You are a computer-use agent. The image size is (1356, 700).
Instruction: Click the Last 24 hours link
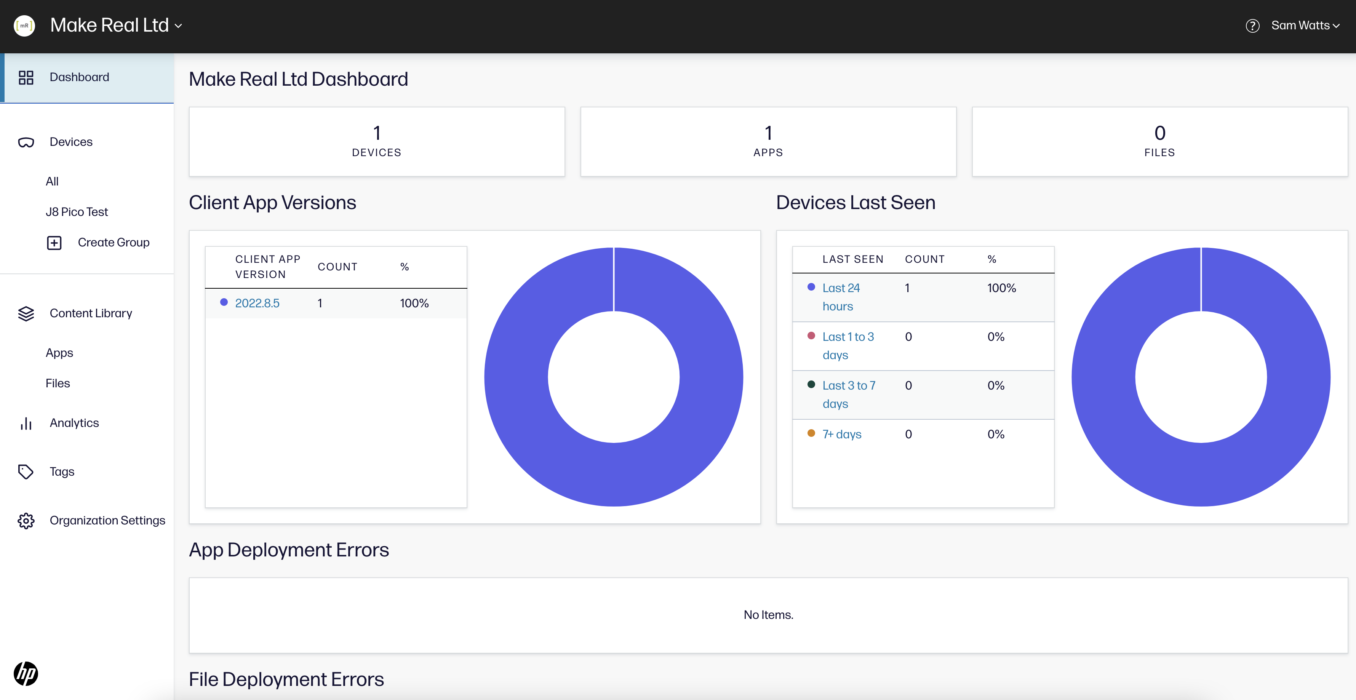[842, 296]
